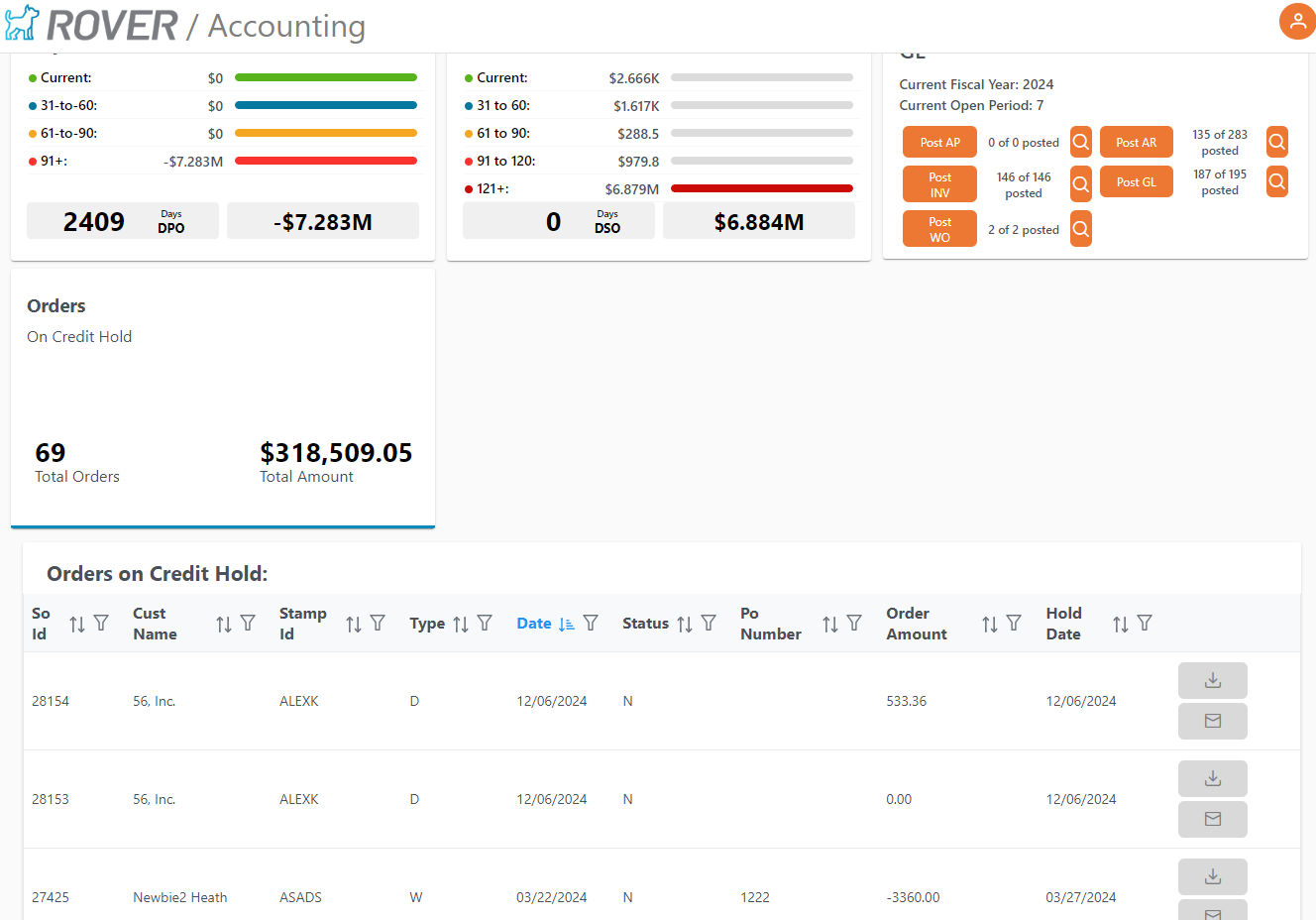
Task: Download order 28153 with the download button
Action: coord(1212,778)
